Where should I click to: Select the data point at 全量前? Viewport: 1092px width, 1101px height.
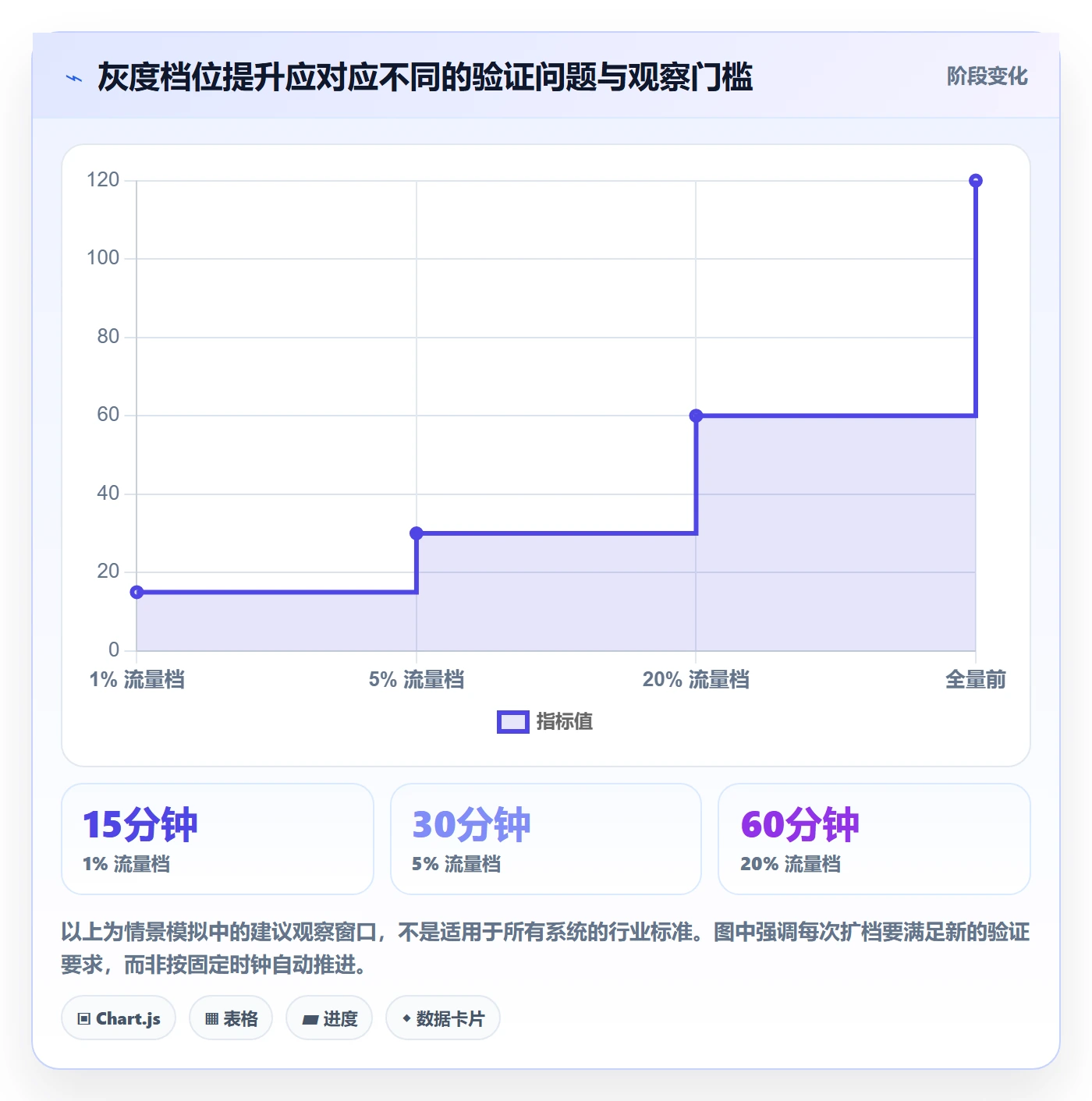coord(975,181)
